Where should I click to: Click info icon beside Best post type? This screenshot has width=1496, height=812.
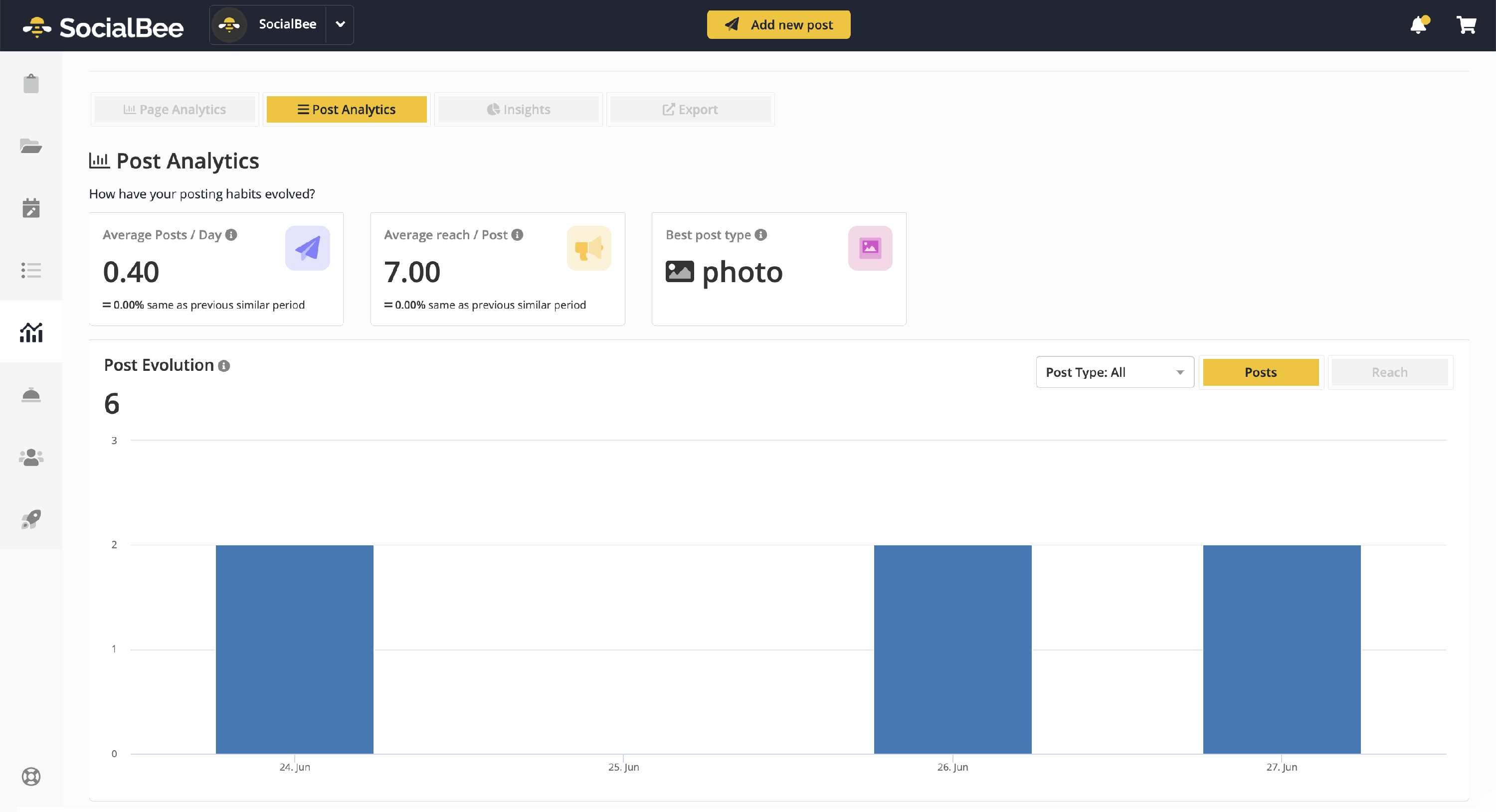761,234
